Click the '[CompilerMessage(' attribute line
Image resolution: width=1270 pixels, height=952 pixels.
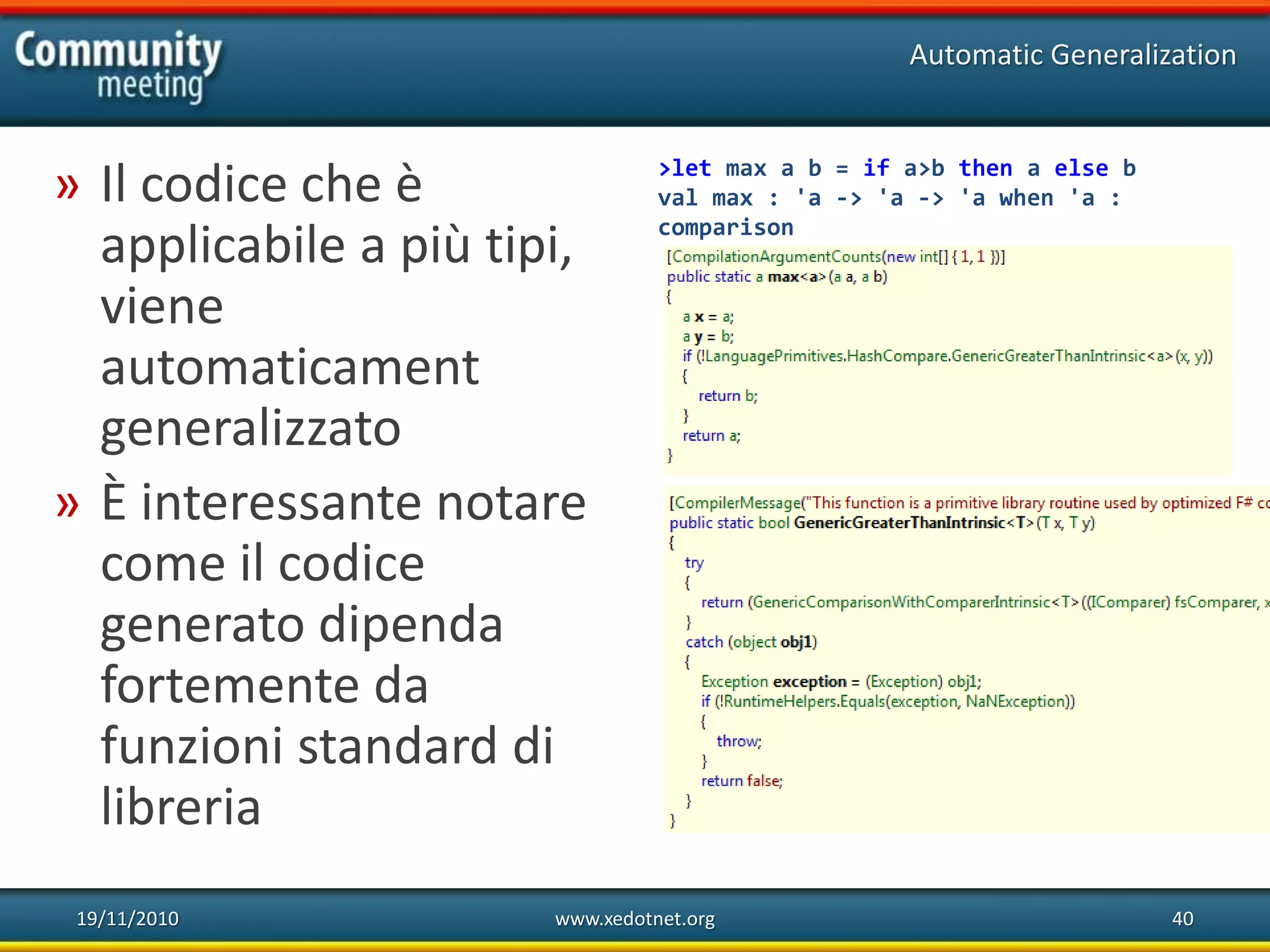[969, 503]
